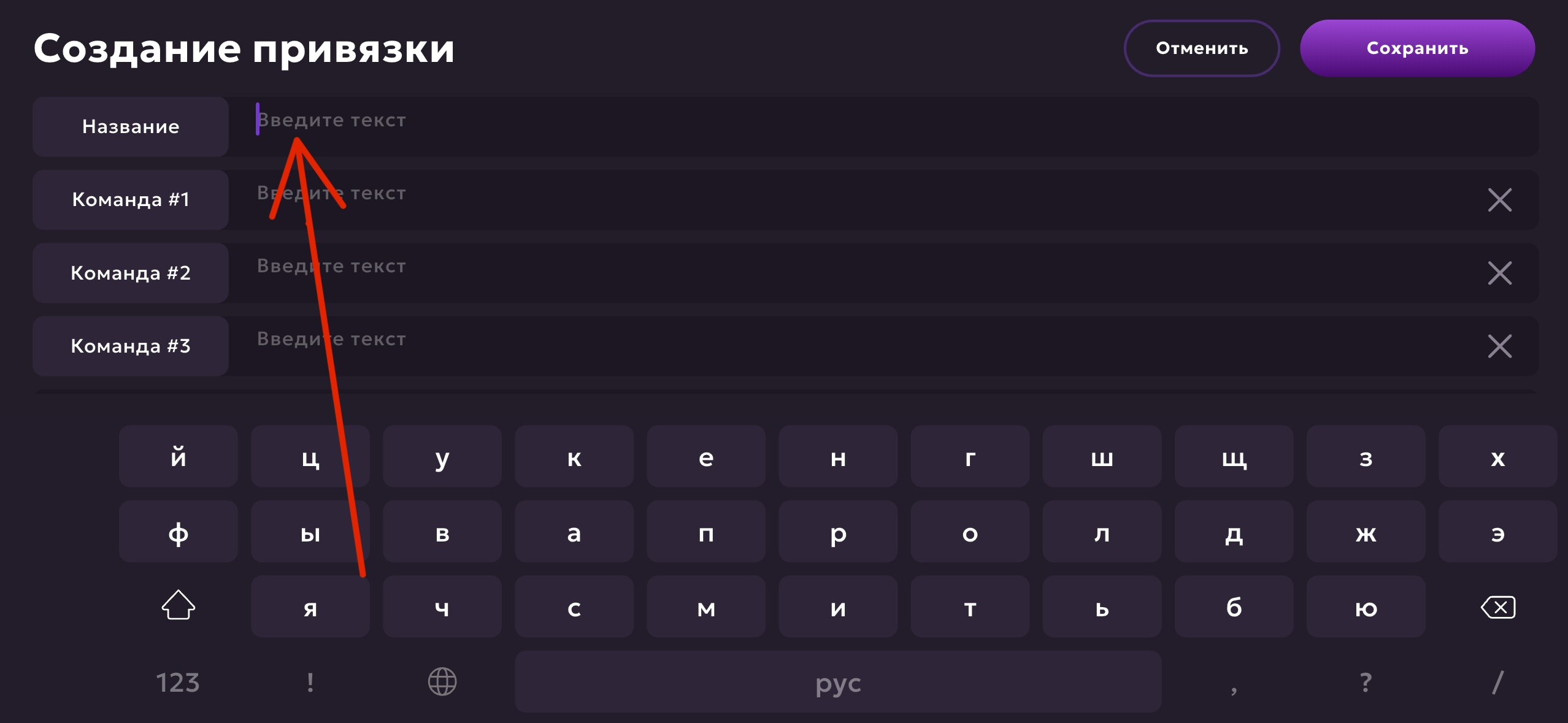Image resolution: width=1568 pixels, height=723 pixels.
Task: Tap the backspace delete key icon
Action: 1497,607
